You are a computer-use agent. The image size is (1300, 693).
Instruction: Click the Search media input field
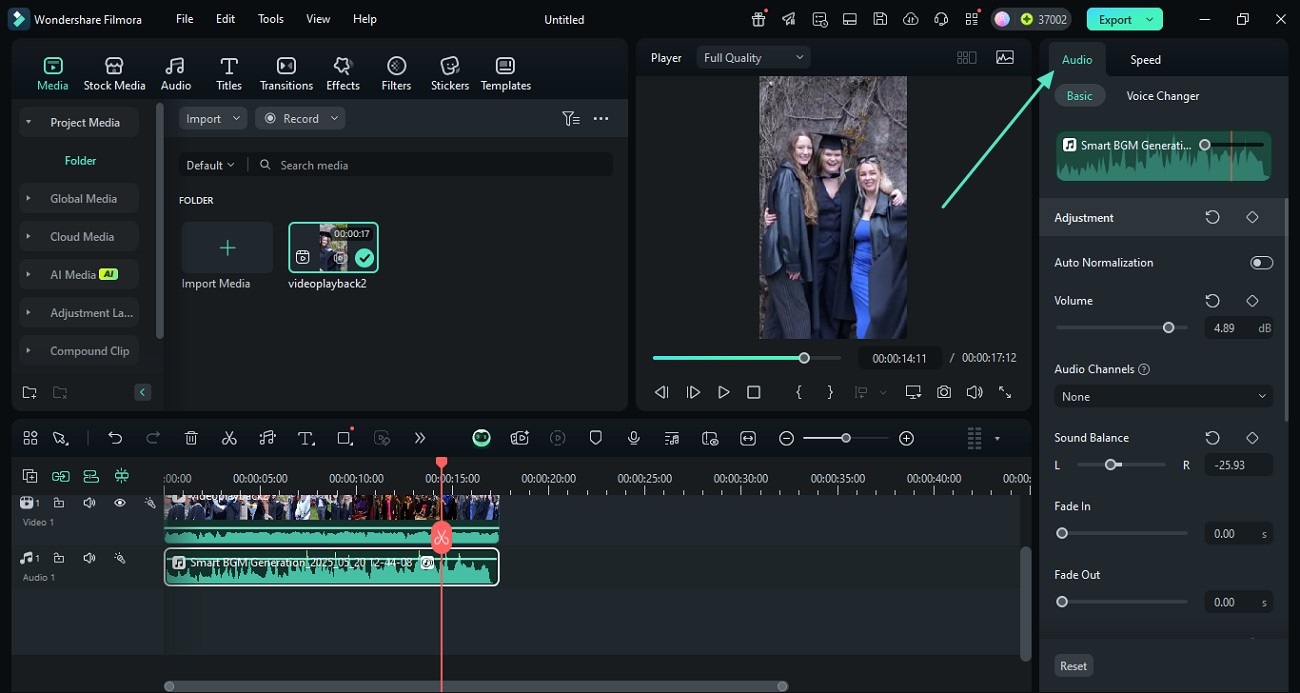pyautogui.click(x=433, y=165)
